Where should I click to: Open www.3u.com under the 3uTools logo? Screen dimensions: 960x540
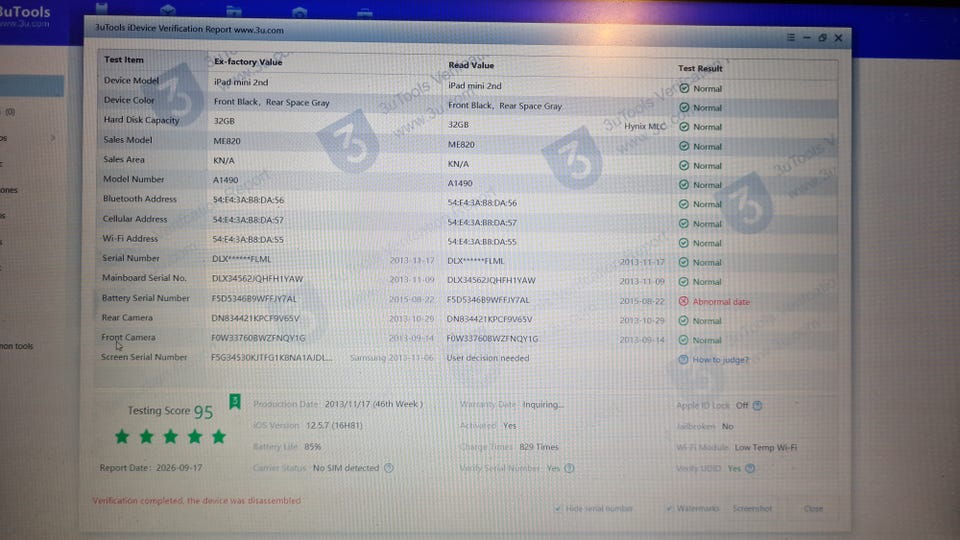[24, 24]
